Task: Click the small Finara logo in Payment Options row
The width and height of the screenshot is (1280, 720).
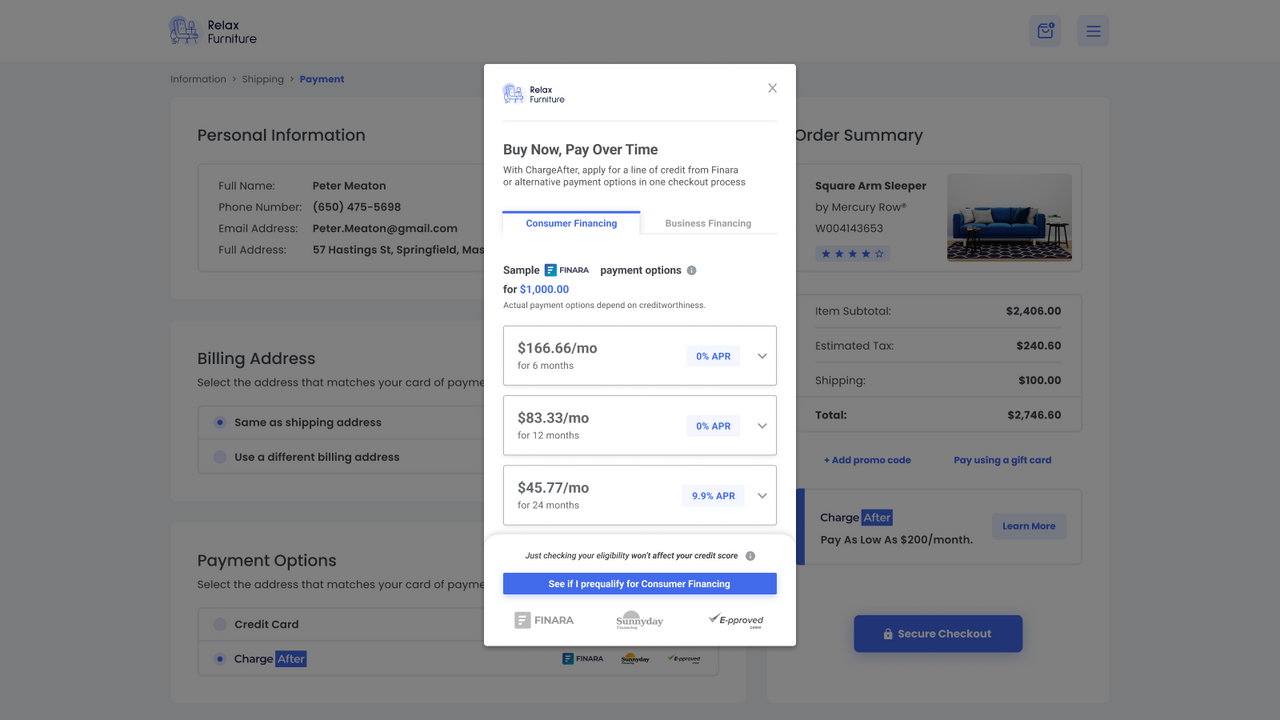Action: pyautogui.click(x=582, y=659)
